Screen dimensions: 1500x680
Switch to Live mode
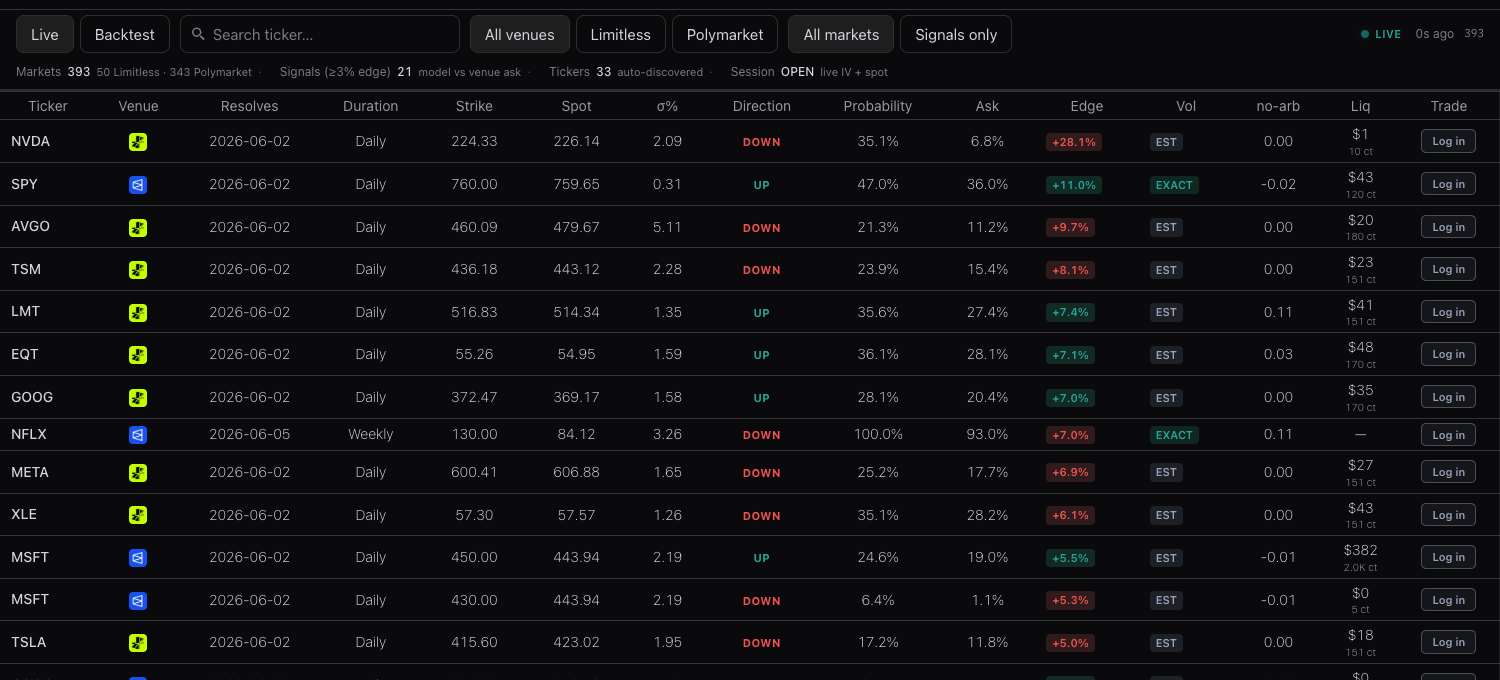(x=45, y=34)
